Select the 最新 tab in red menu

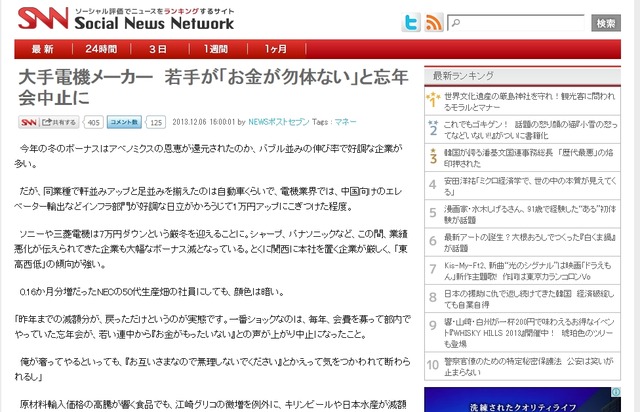pos(43,49)
